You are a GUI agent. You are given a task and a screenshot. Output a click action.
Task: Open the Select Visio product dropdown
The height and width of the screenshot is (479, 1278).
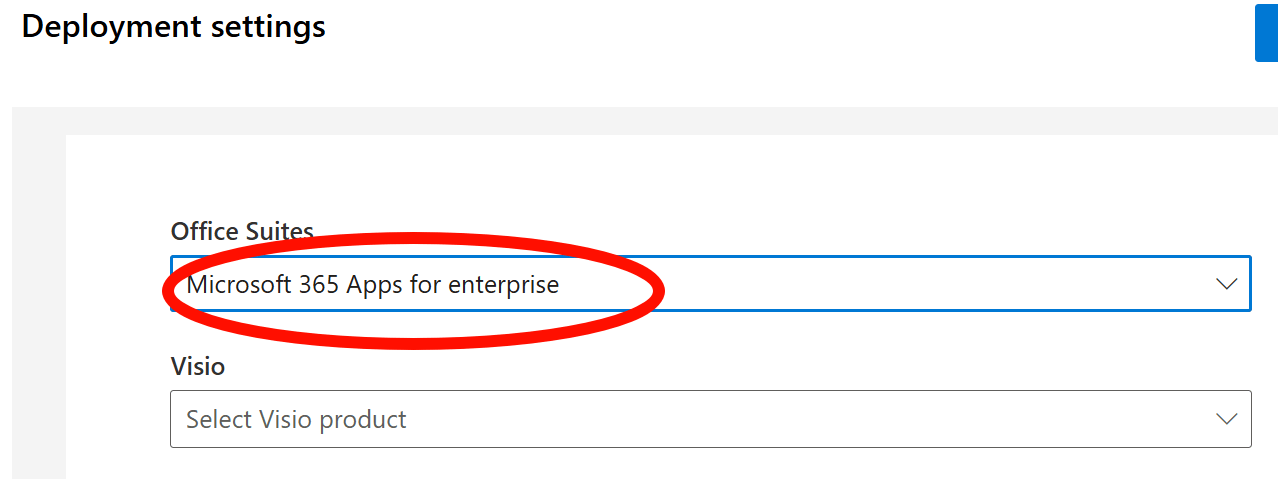click(x=710, y=419)
